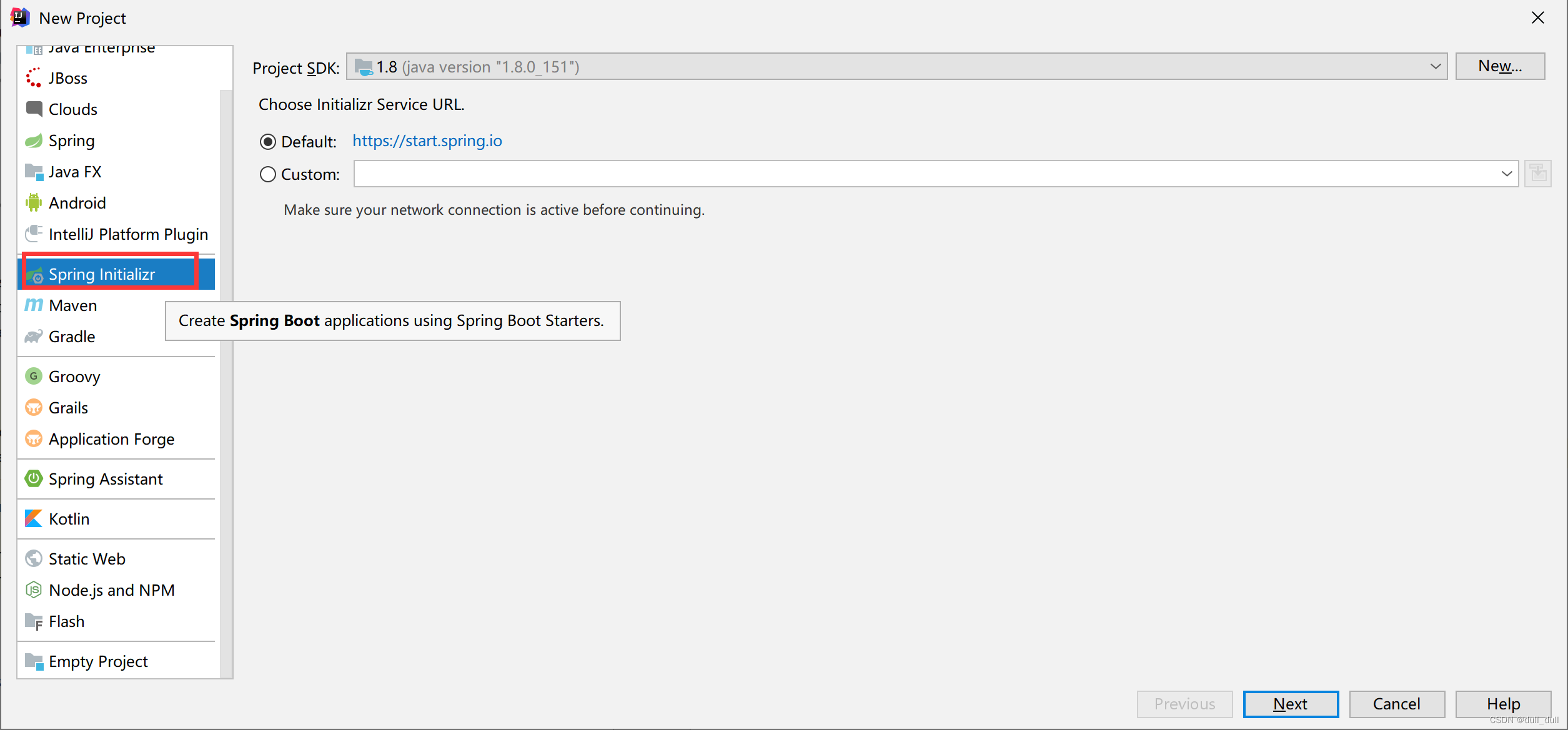Select the Java FX text label
Screen dimensions: 1568x730
coord(75,172)
